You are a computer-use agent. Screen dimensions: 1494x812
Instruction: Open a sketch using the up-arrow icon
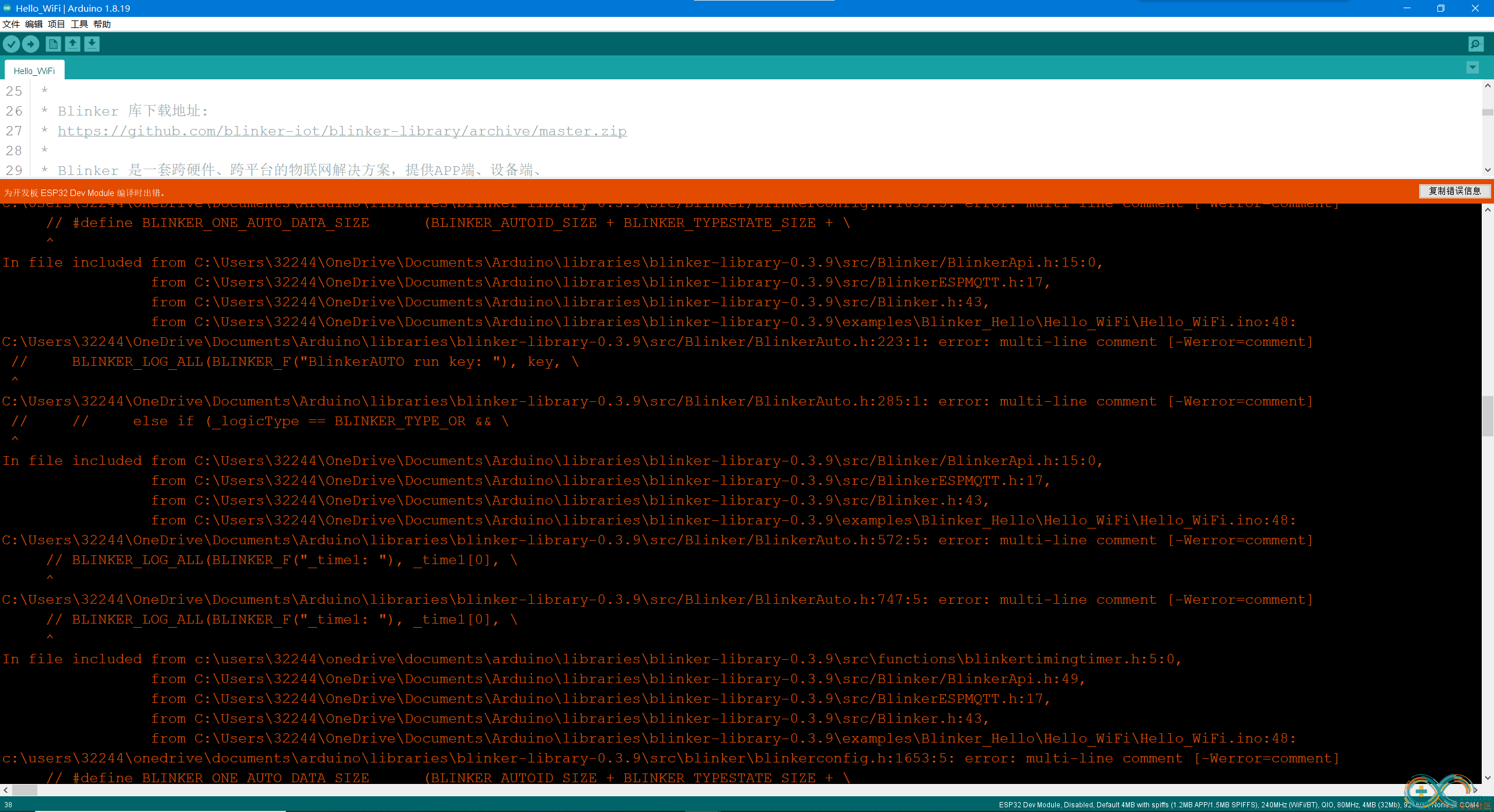(x=72, y=44)
